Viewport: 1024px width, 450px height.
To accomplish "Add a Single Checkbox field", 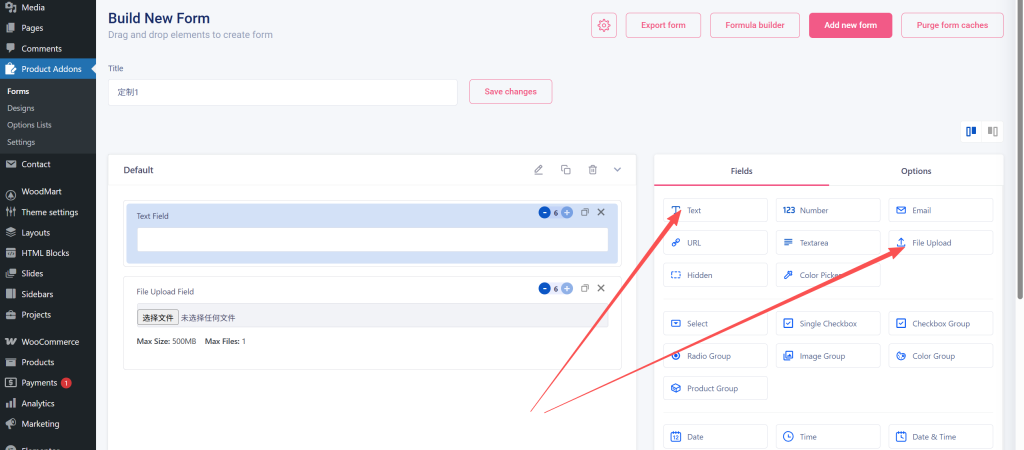I will tap(828, 324).
